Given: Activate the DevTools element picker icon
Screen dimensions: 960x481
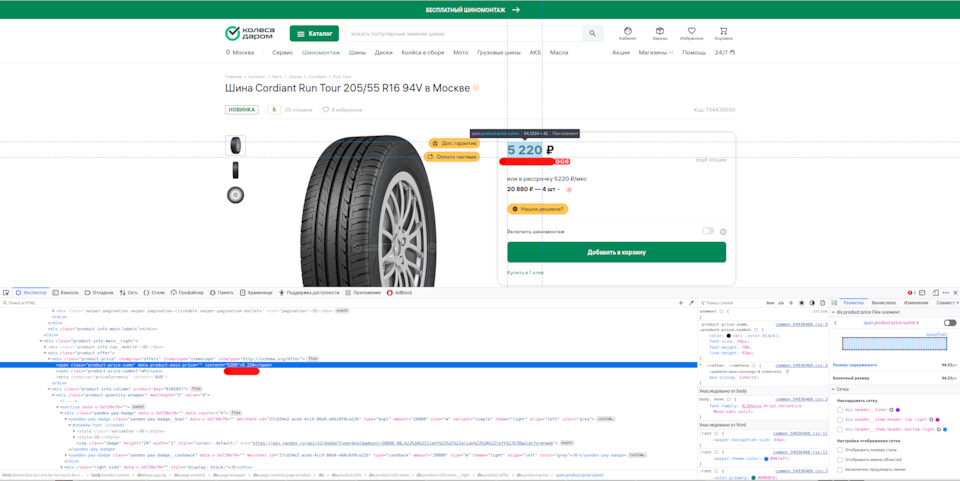Looking at the screenshot, I should click(6, 293).
